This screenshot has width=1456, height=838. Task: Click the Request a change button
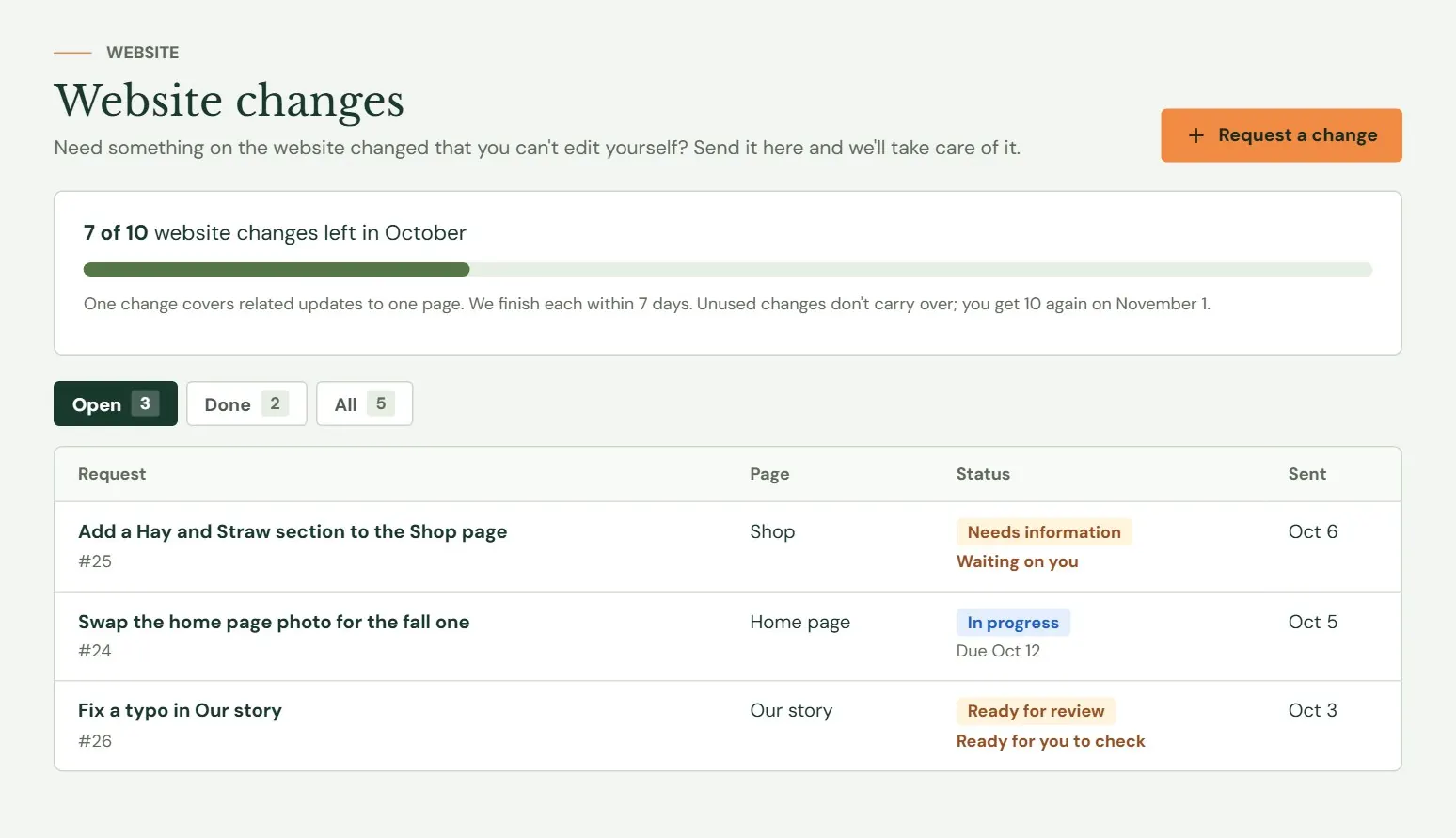1281,135
